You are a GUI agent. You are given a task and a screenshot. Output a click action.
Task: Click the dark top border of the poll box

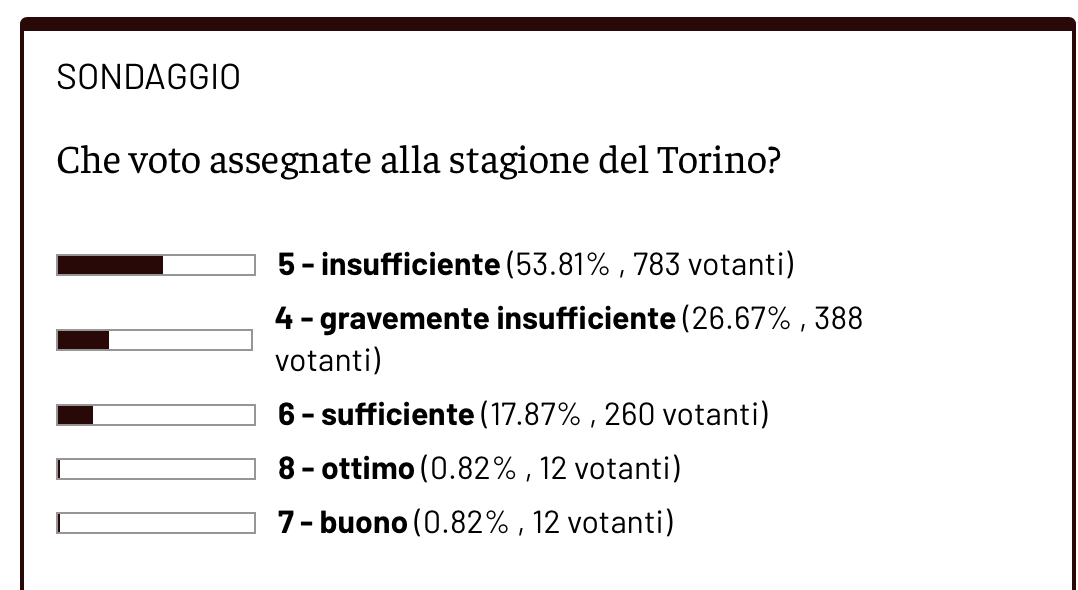(x=548, y=24)
